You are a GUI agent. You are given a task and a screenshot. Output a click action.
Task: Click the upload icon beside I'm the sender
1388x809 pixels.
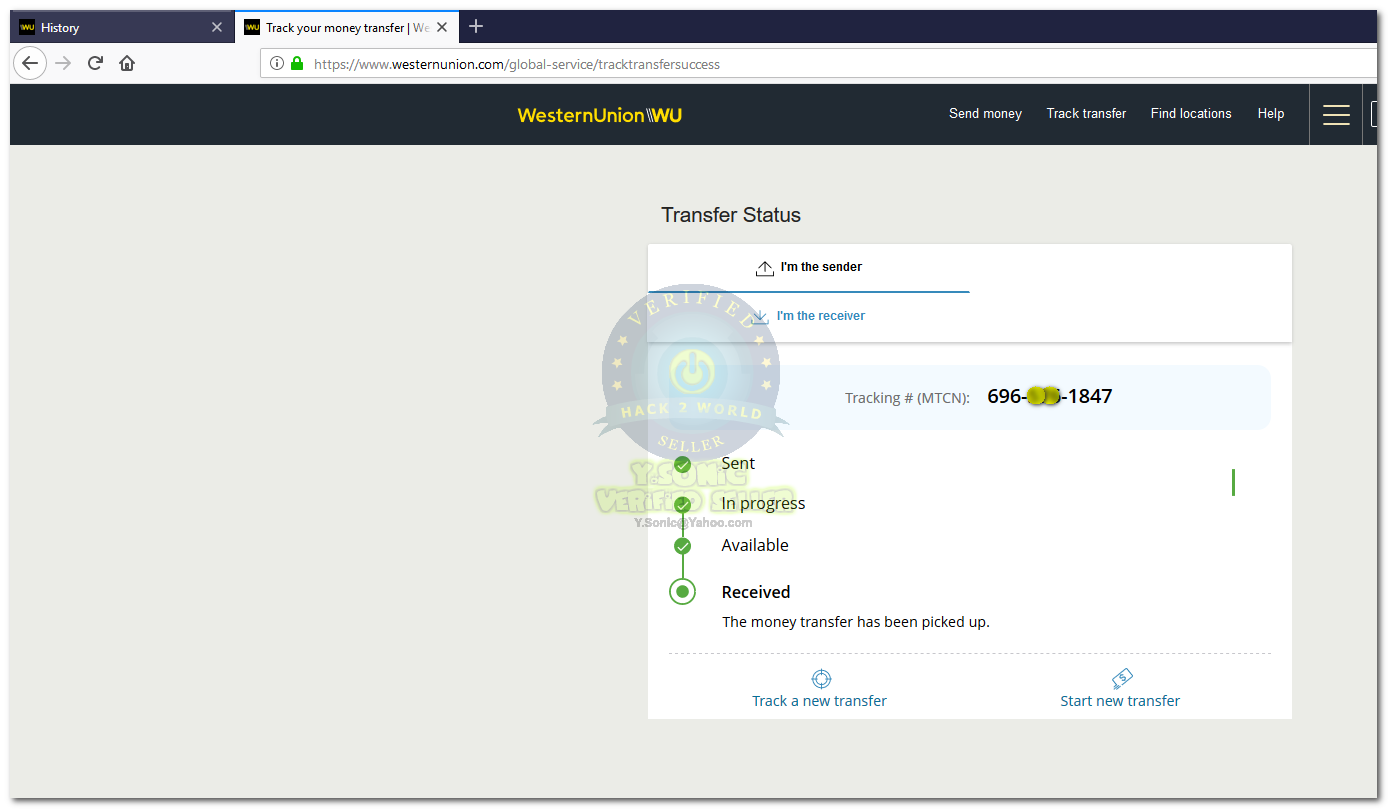tap(765, 268)
